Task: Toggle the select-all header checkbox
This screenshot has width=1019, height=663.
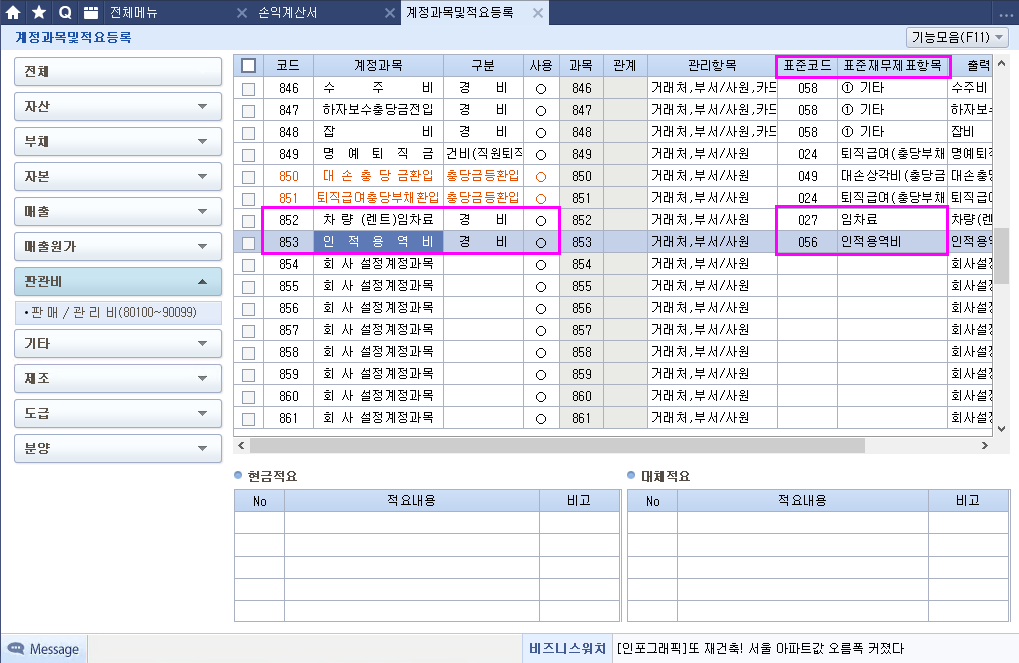Action: (248, 66)
